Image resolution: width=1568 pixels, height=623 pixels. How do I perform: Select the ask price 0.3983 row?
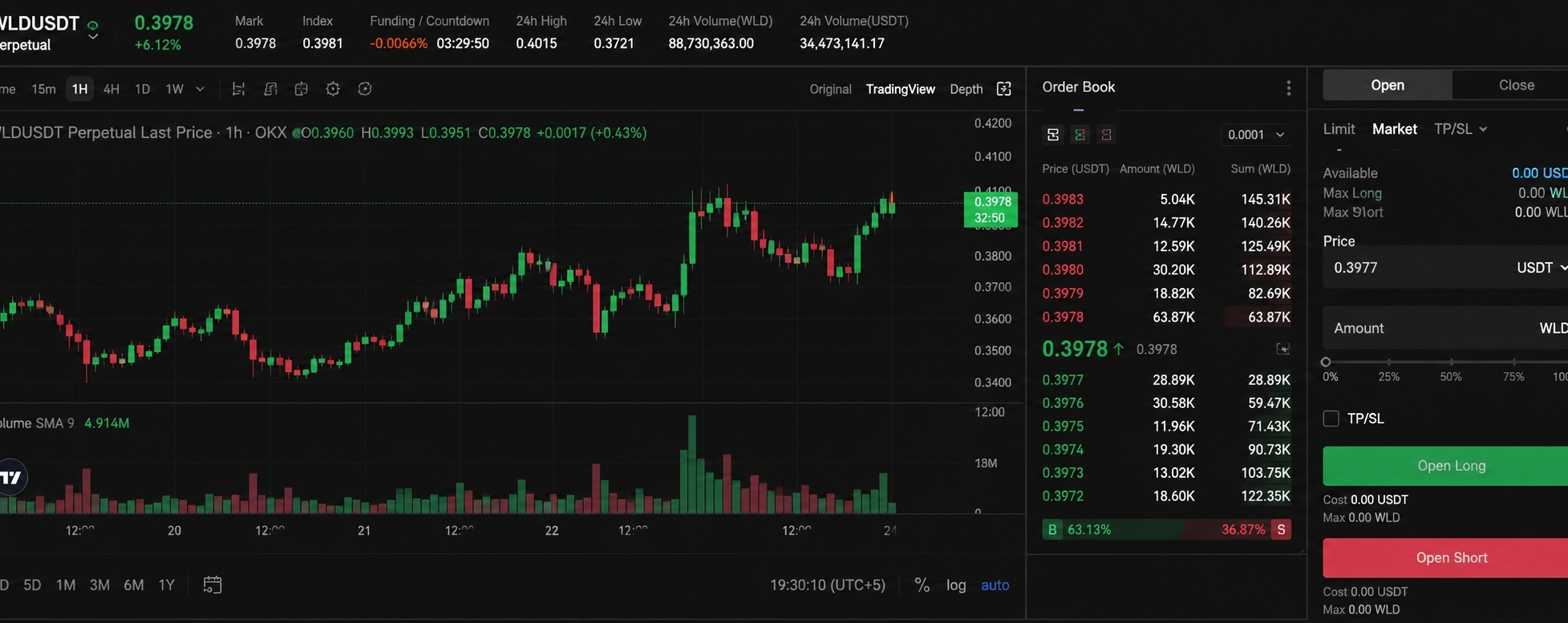pos(1166,199)
